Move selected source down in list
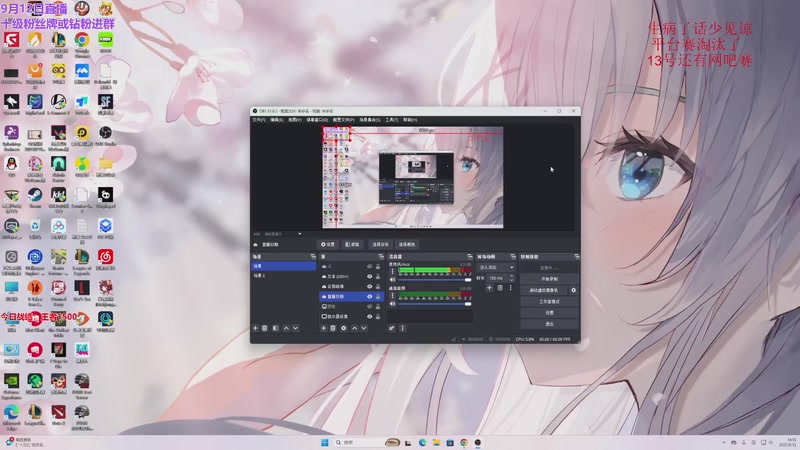This screenshot has width=800, height=450. pyautogui.click(x=364, y=328)
